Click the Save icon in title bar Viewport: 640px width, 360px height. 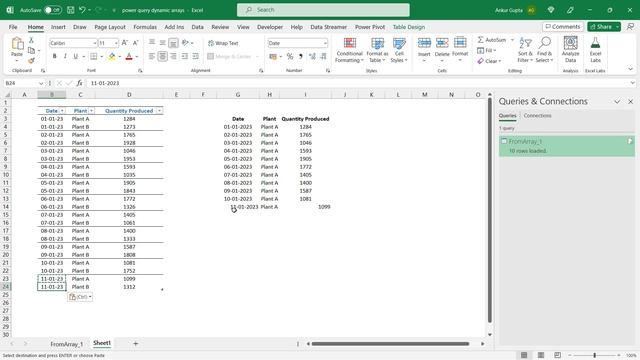pyautogui.click(x=71, y=10)
